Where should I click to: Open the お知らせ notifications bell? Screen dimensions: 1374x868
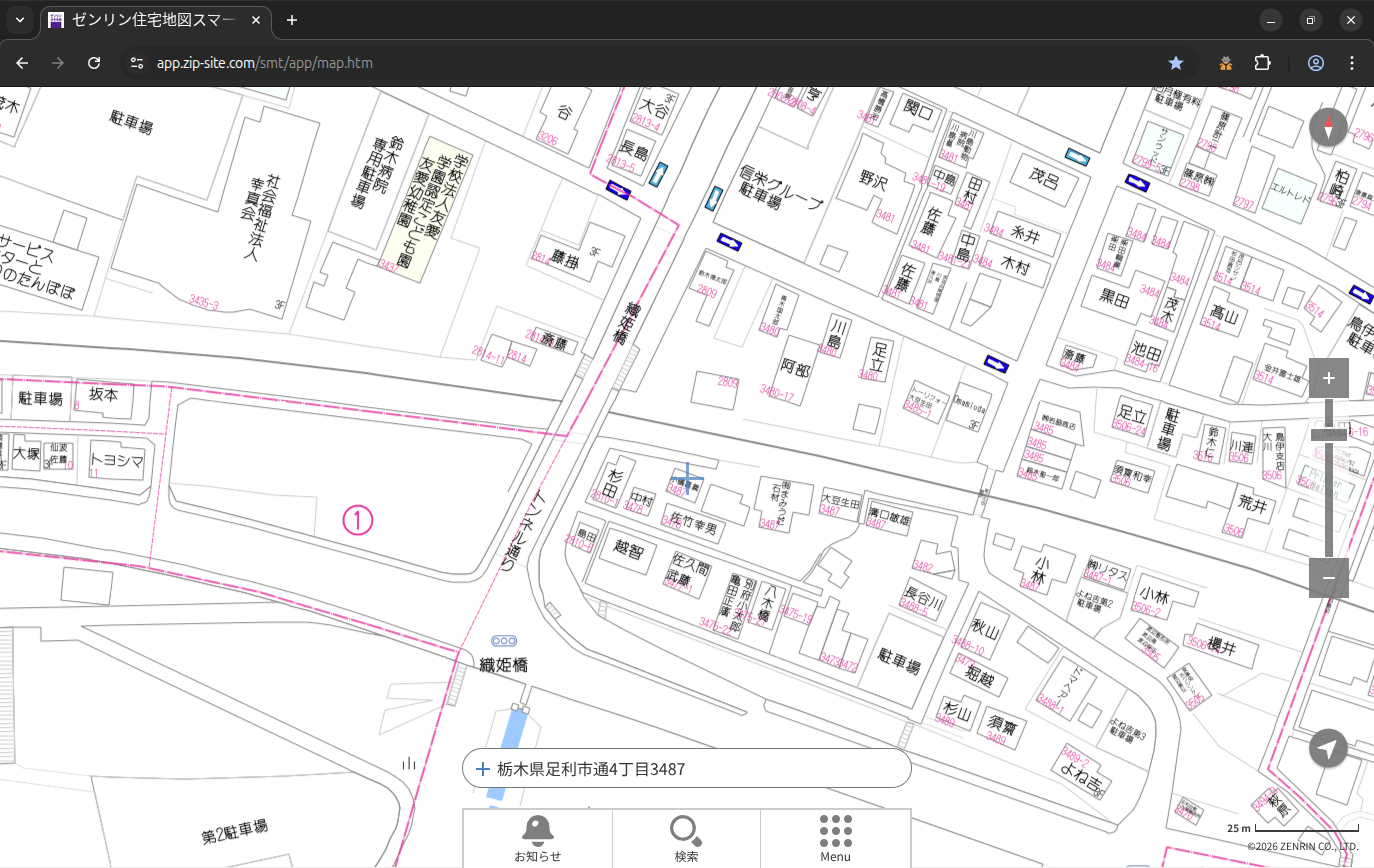click(x=537, y=836)
